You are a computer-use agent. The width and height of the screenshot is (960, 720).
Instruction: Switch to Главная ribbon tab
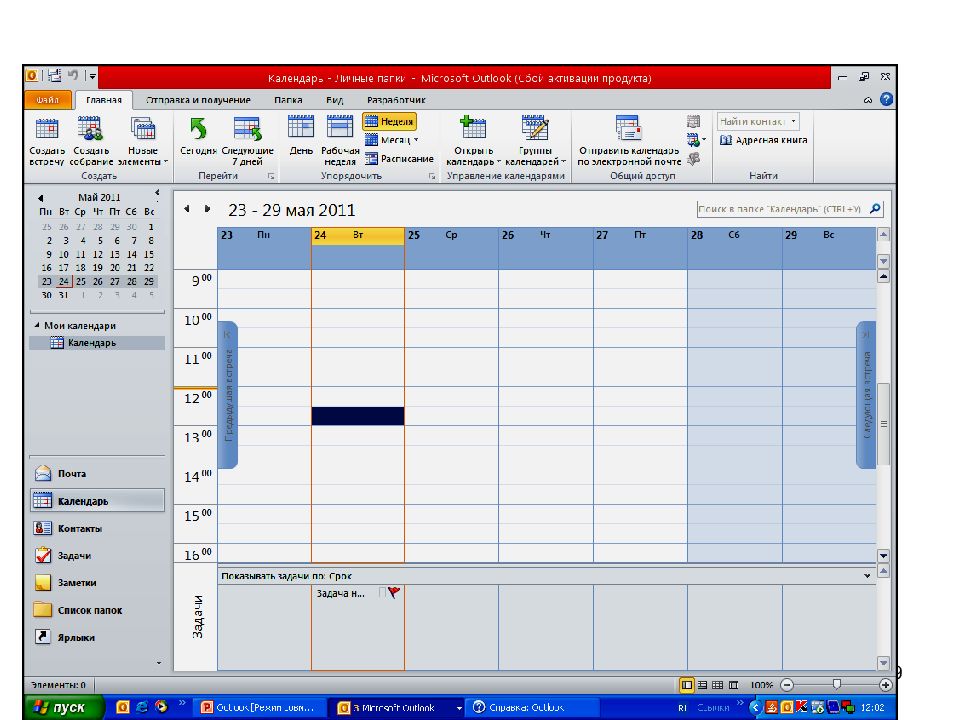click(103, 100)
